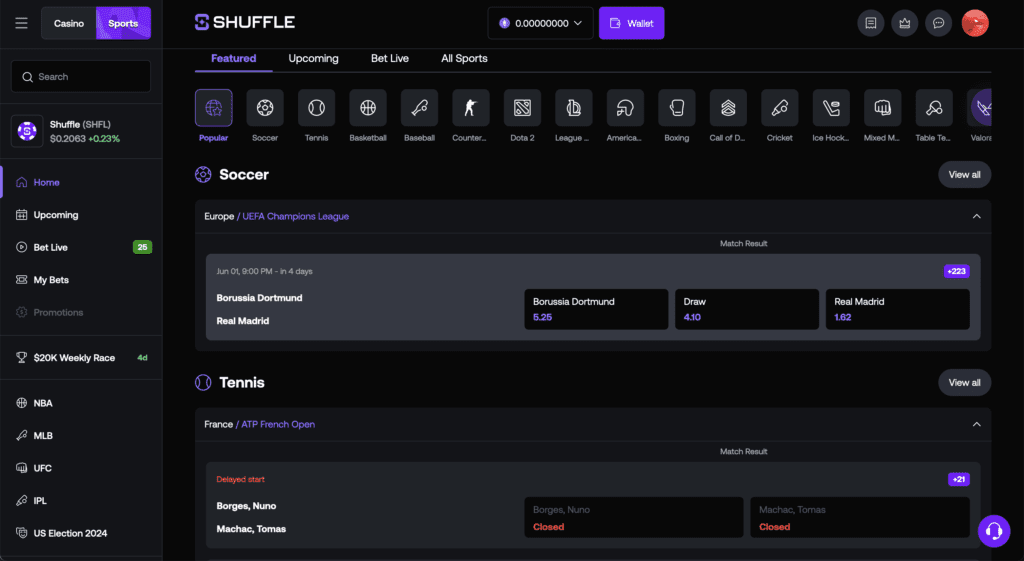The image size is (1024, 561).
Task: Click View all for Tennis
Action: point(965,383)
